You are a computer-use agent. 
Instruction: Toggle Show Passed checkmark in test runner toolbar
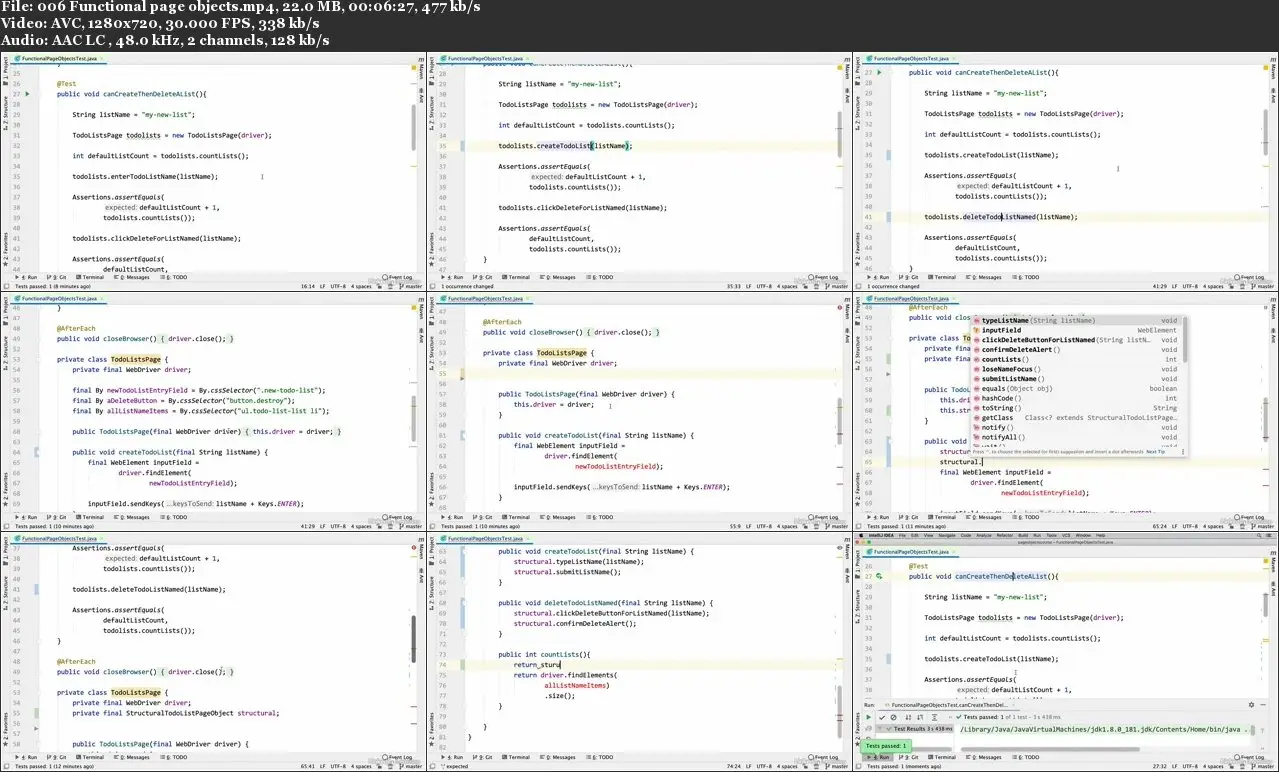881,717
